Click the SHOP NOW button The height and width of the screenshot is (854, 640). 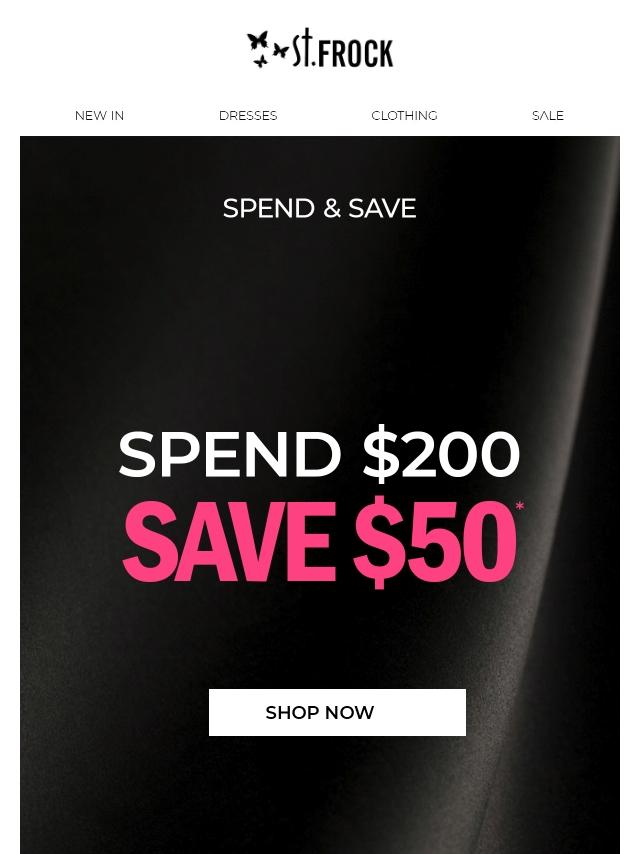coord(337,712)
